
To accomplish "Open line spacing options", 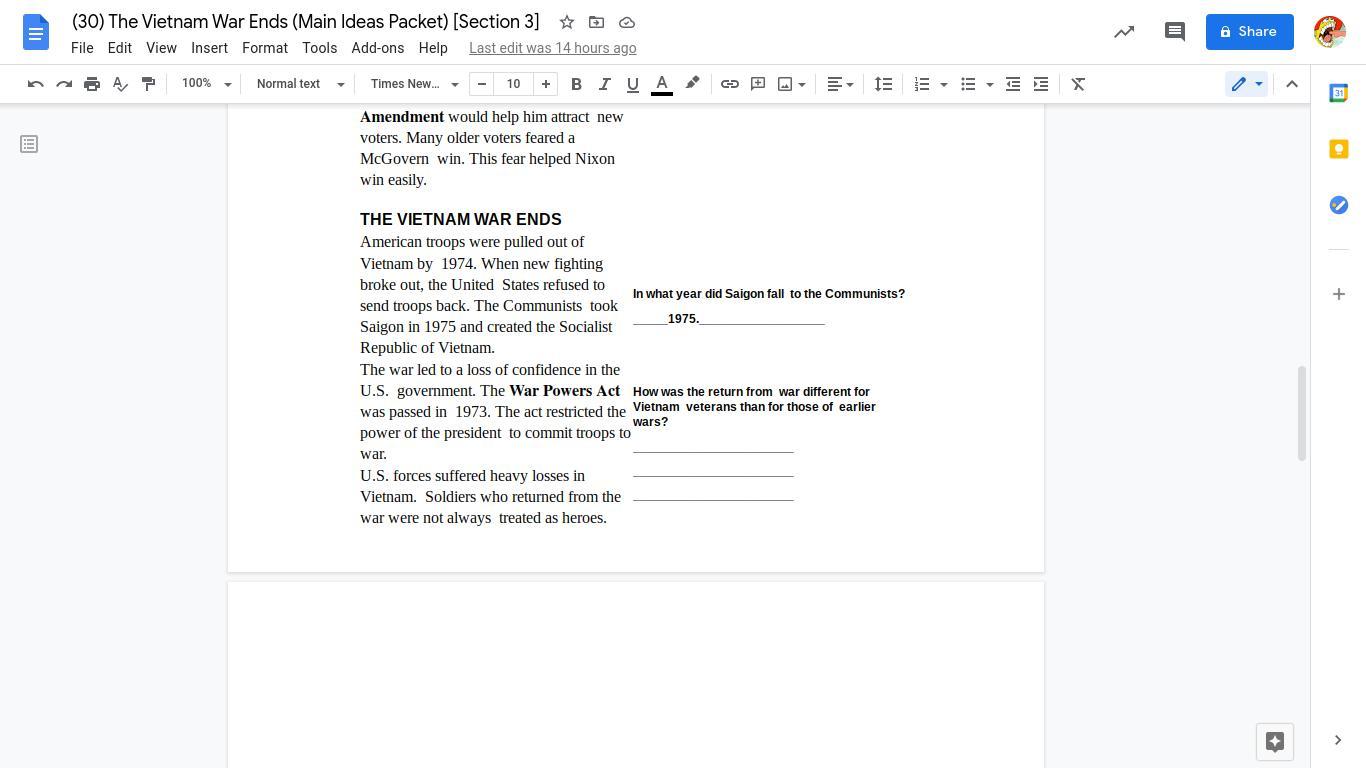I will tap(883, 84).
